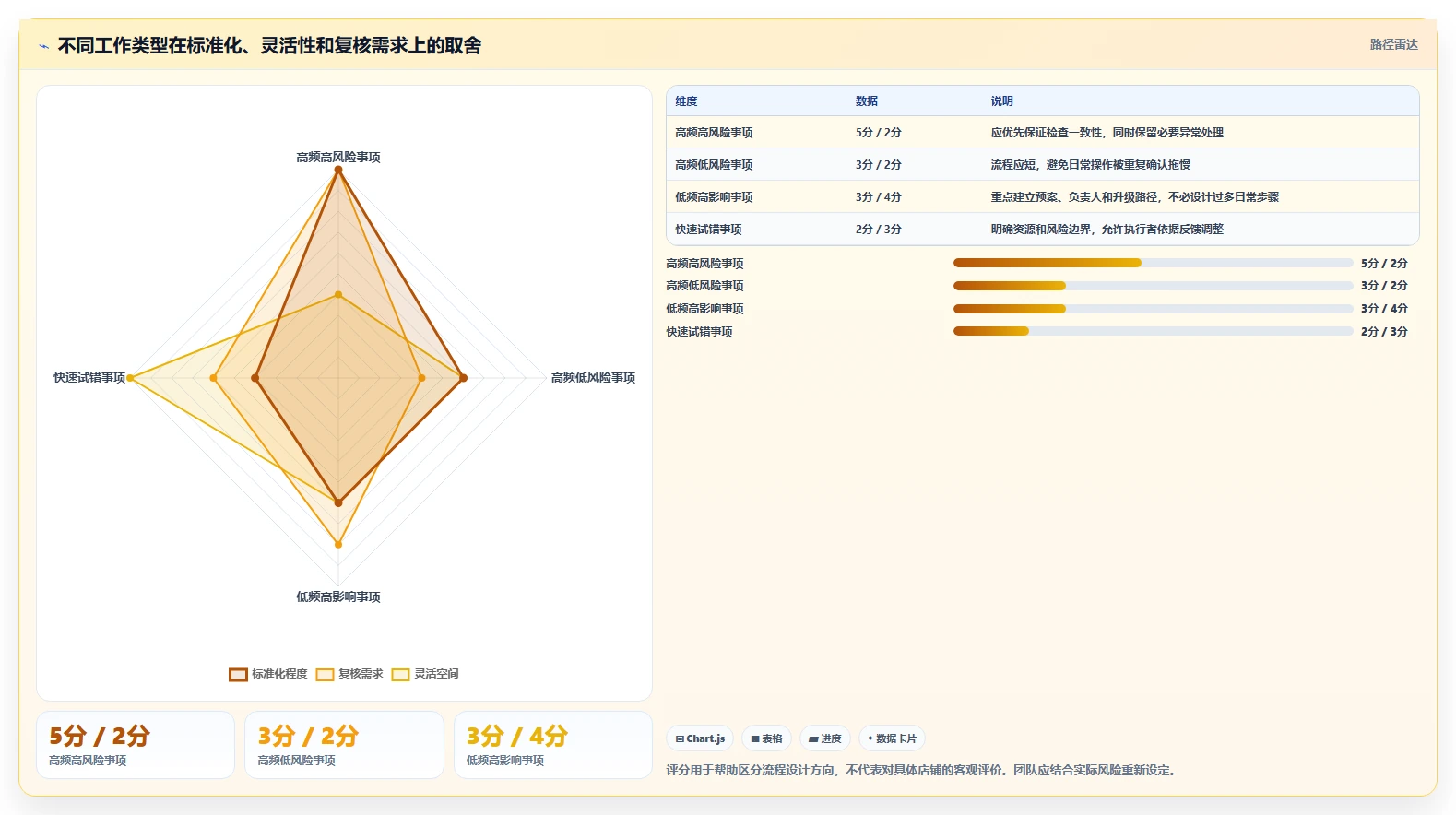Click the radar axis label 高频高风险事项
This screenshot has height=815, width=1456.
click(338, 158)
